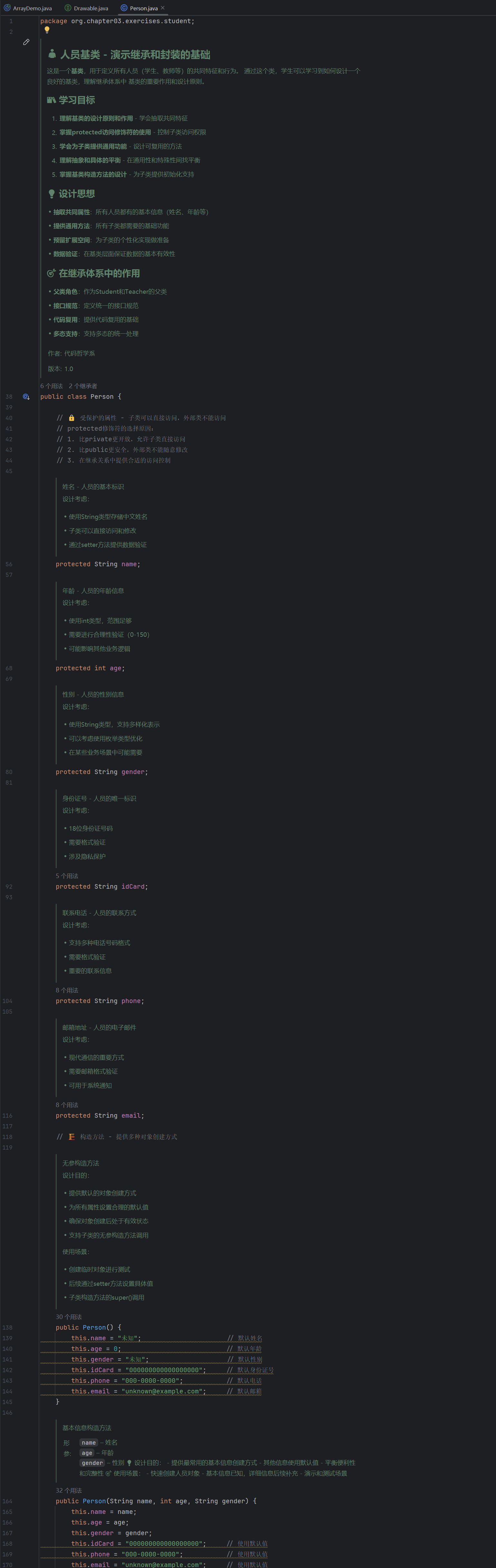
Task: Click 'this.gender = gender' on line 167
Action: pyautogui.click(x=110, y=1533)
